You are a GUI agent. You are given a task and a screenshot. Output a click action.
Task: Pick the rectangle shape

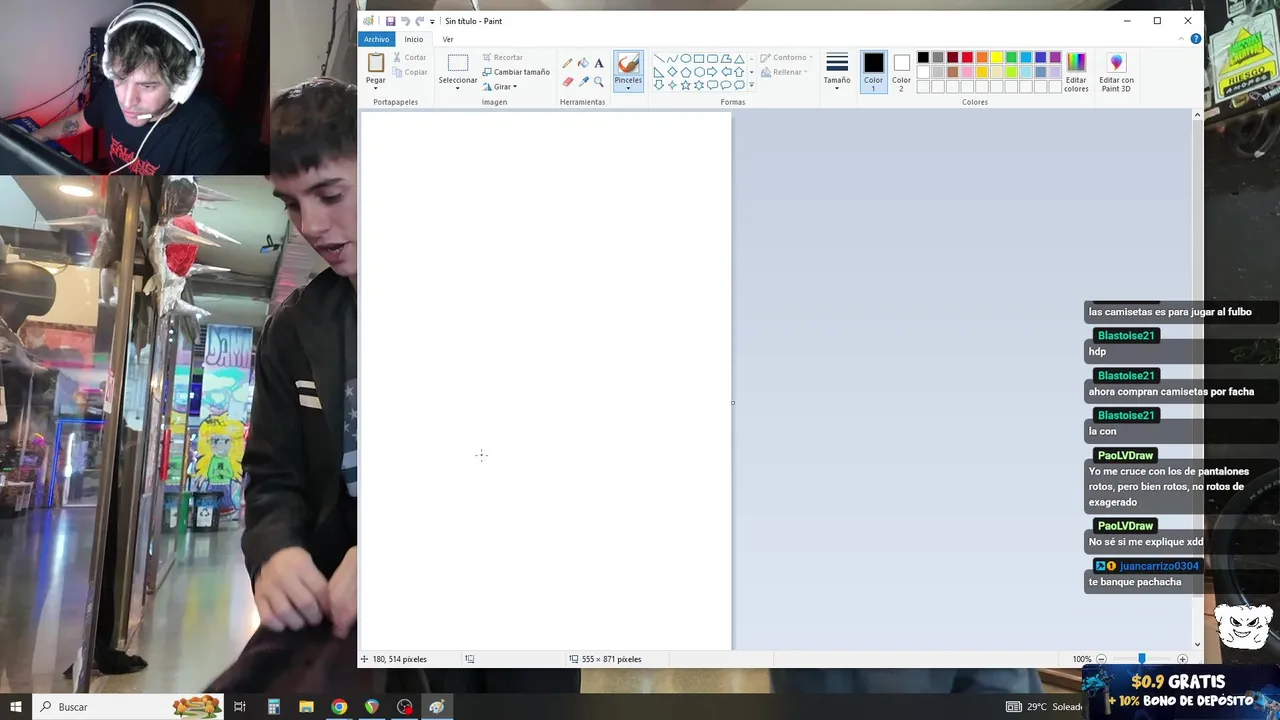tap(699, 58)
